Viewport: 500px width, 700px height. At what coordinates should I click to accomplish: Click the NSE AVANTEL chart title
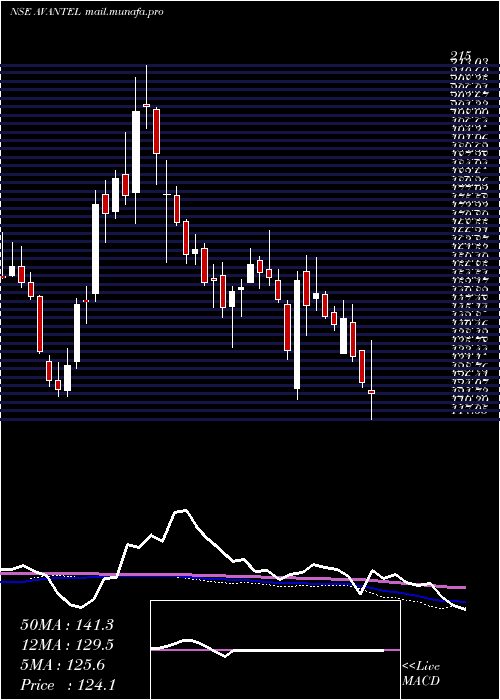pos(45,12)
